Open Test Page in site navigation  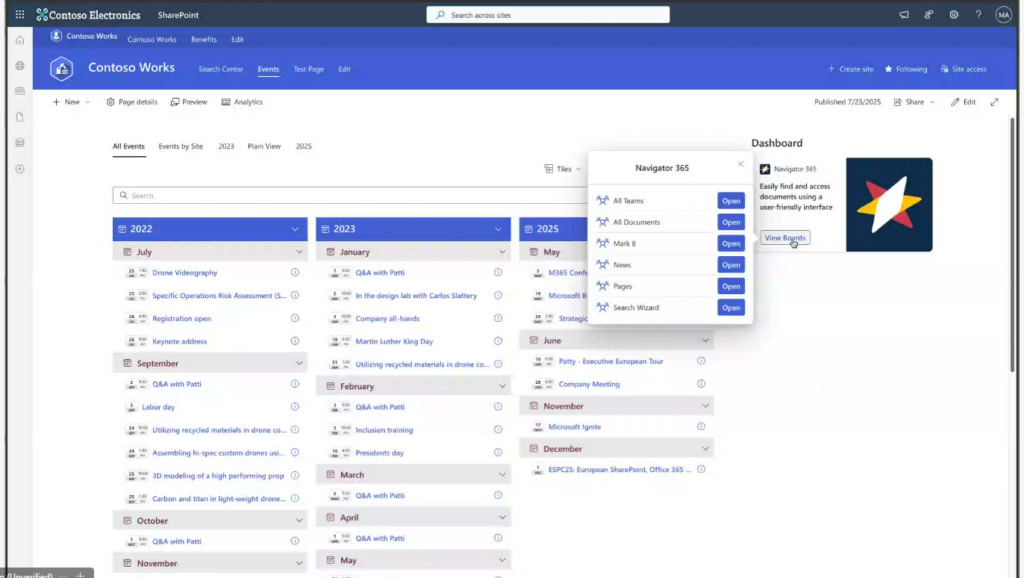pos(308,69)
